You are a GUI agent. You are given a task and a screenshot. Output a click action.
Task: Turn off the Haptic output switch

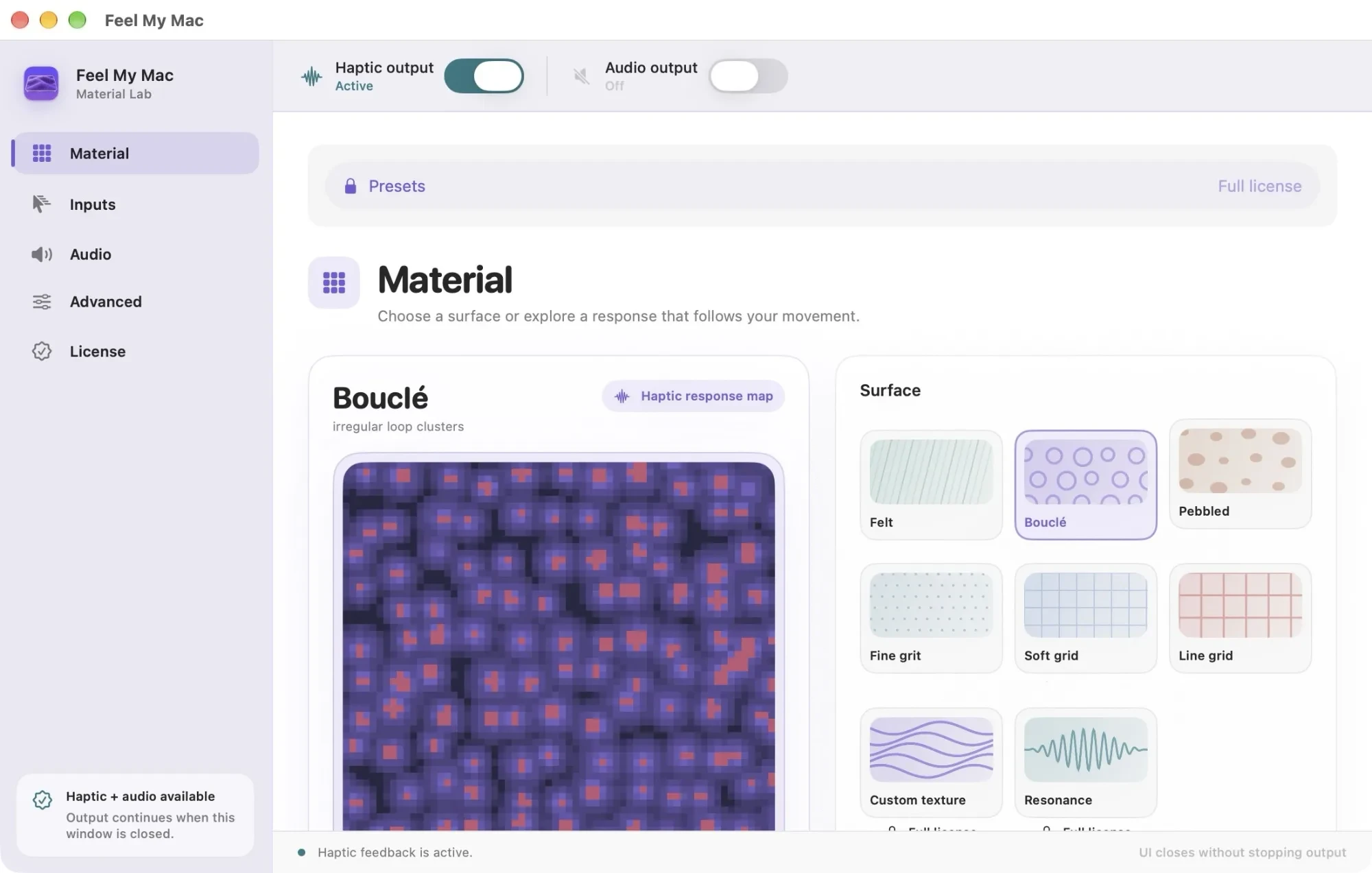click(x=484, y=76)
